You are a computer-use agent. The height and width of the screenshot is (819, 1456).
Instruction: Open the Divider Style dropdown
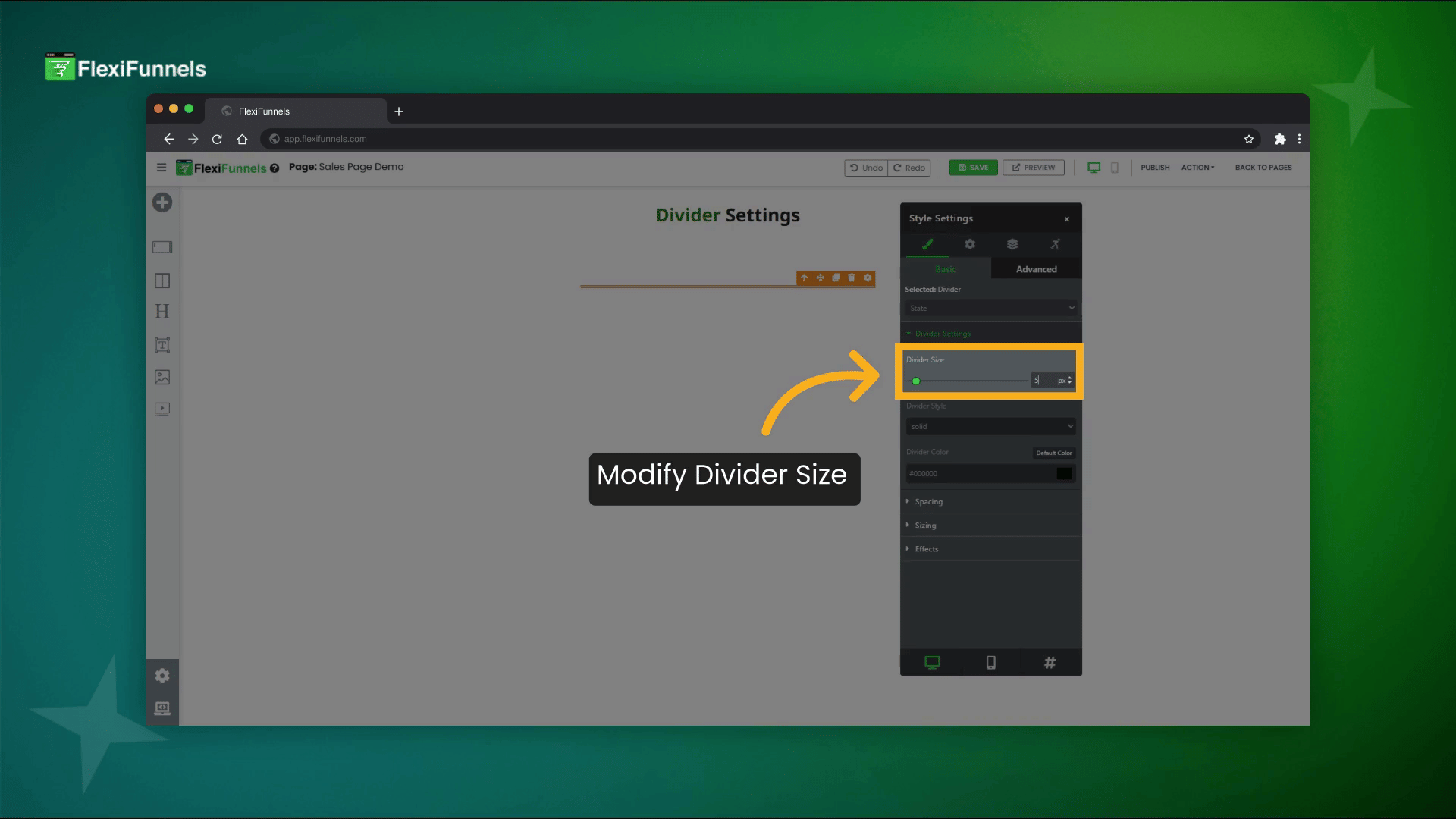click(x=990, y=426)
